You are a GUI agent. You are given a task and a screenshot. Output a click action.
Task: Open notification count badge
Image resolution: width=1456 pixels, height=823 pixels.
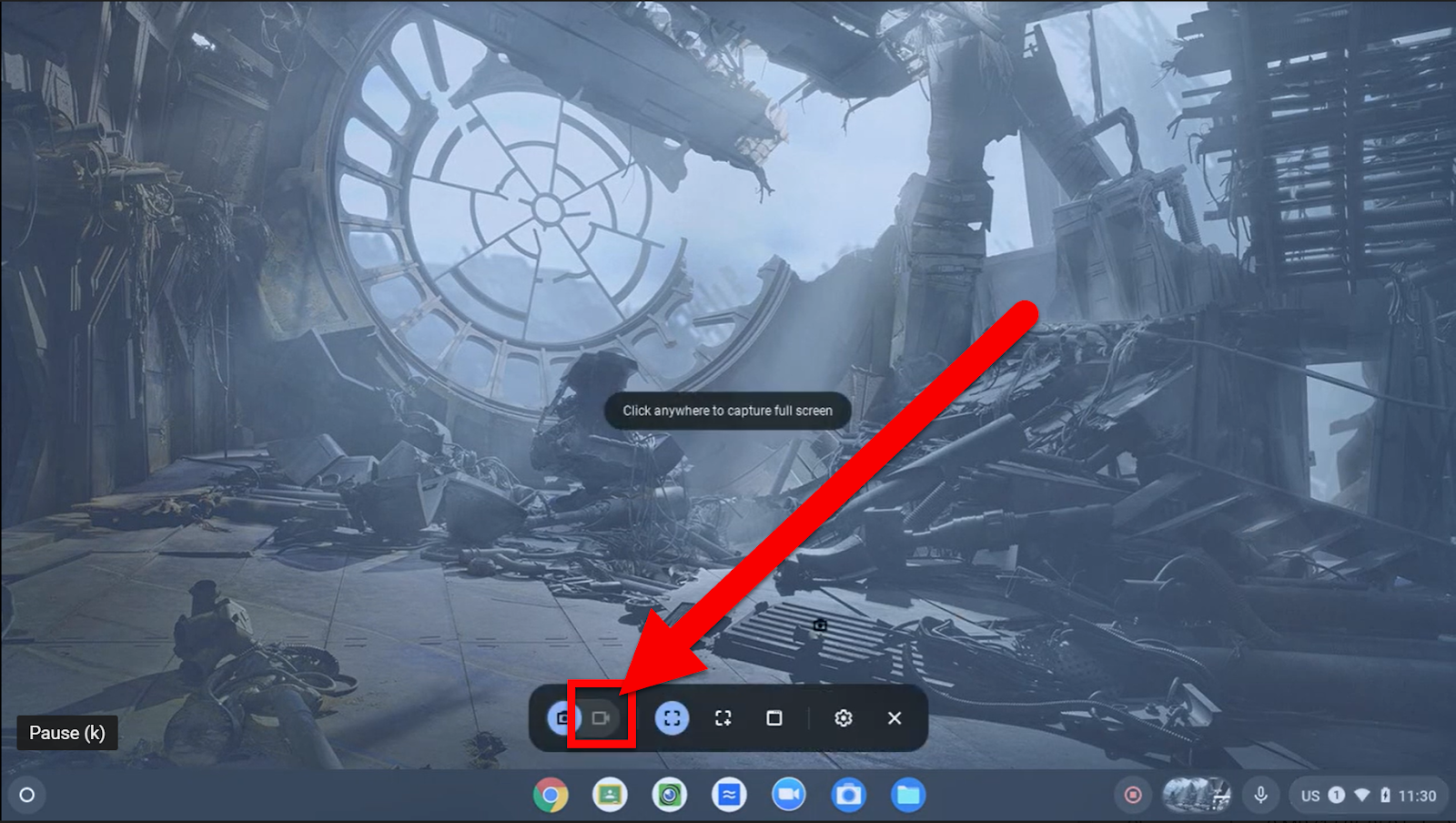[x=1337, y=795]
